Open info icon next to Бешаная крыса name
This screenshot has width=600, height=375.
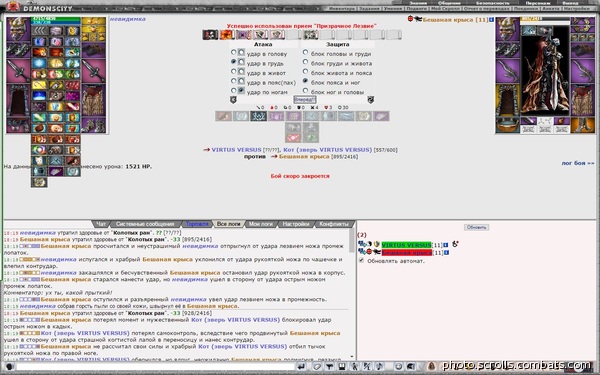(x=491, y=20)
